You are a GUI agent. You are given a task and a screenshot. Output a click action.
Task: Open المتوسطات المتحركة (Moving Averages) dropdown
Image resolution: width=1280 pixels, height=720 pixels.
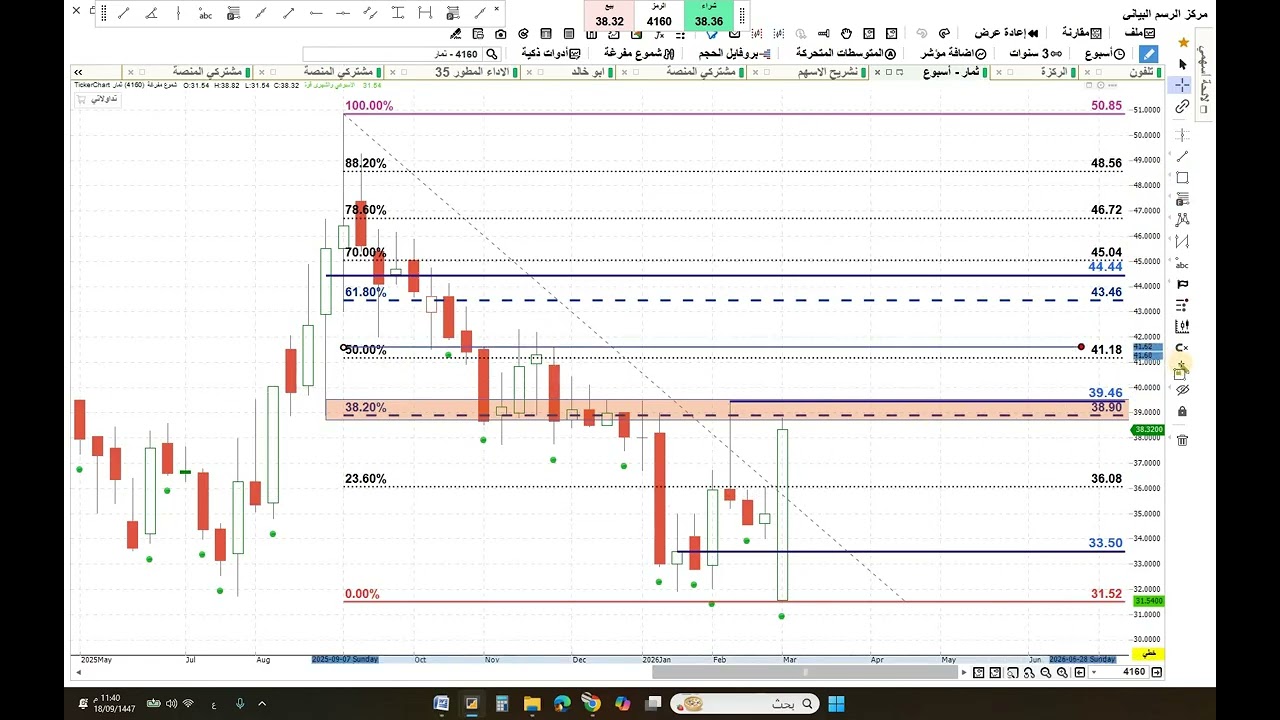[846, 54]
